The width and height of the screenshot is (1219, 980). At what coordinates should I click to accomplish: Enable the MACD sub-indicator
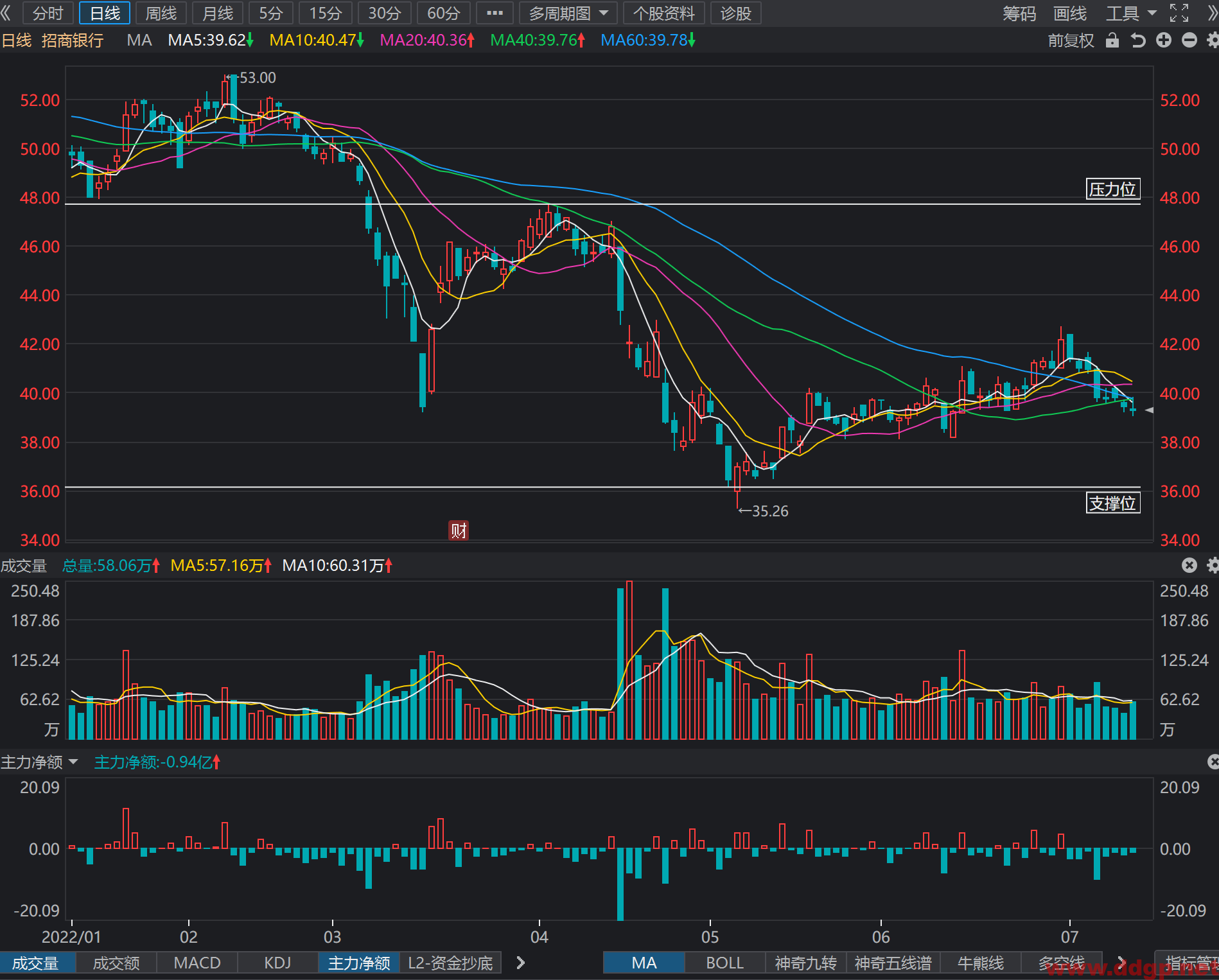coord(197,963)
